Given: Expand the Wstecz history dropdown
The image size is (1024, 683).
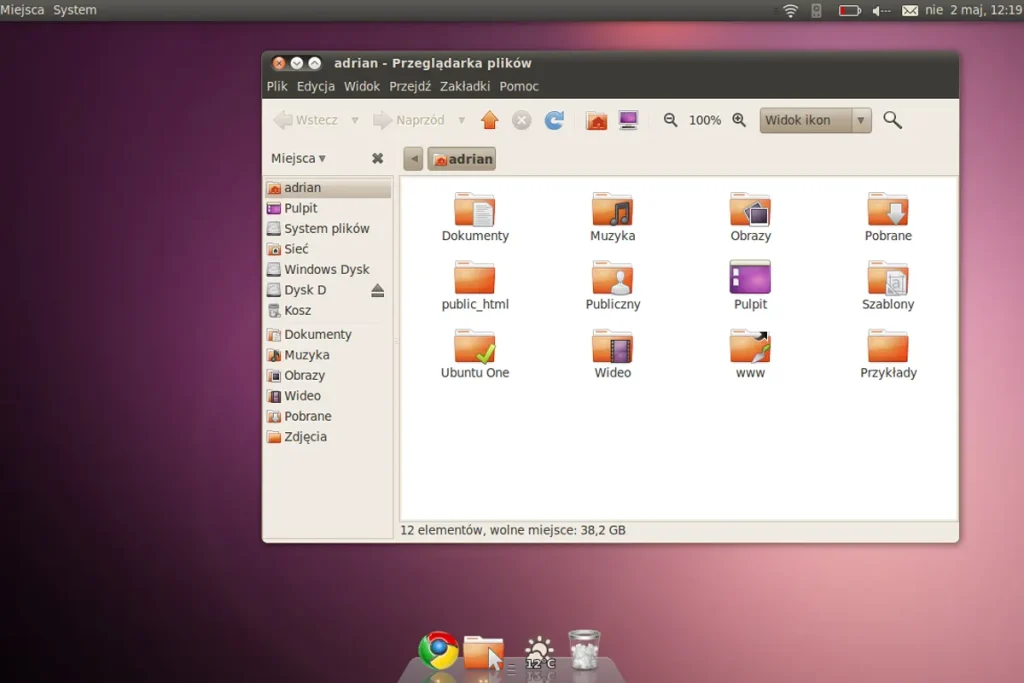Looking at the screenshot, I should click(x=355, y=120).
